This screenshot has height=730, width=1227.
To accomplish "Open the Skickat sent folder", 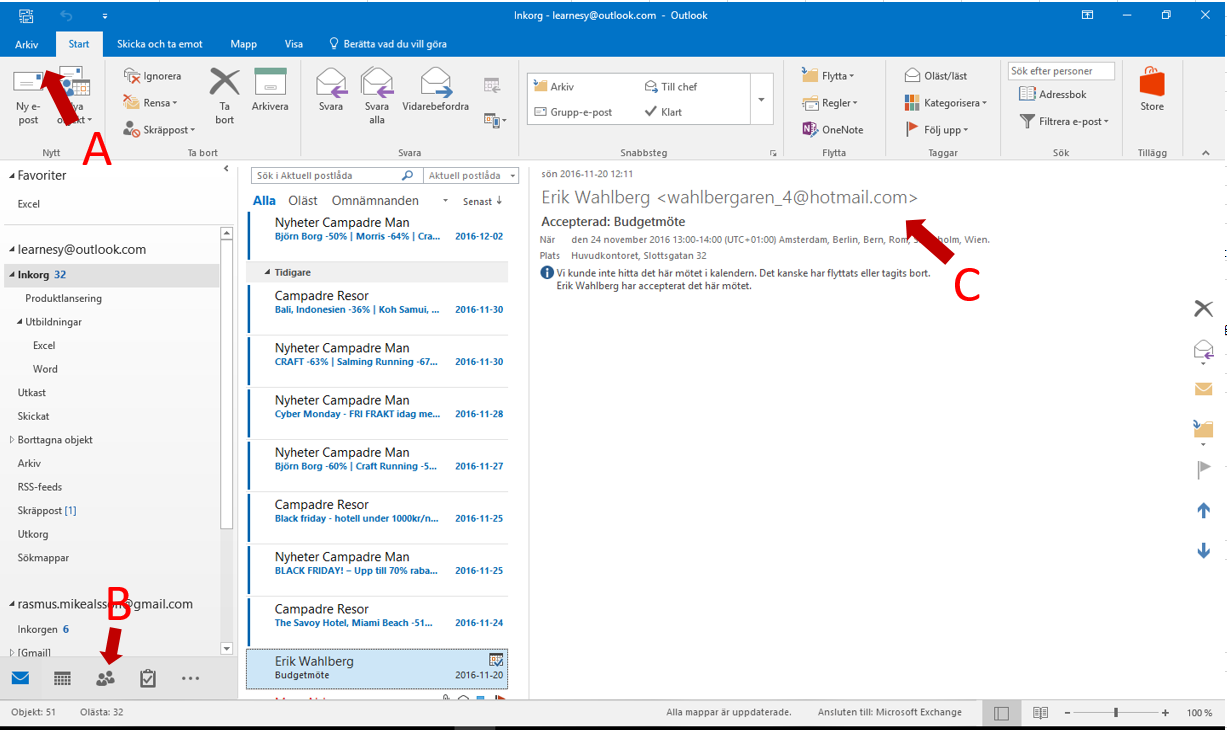I will click(33, 416).
